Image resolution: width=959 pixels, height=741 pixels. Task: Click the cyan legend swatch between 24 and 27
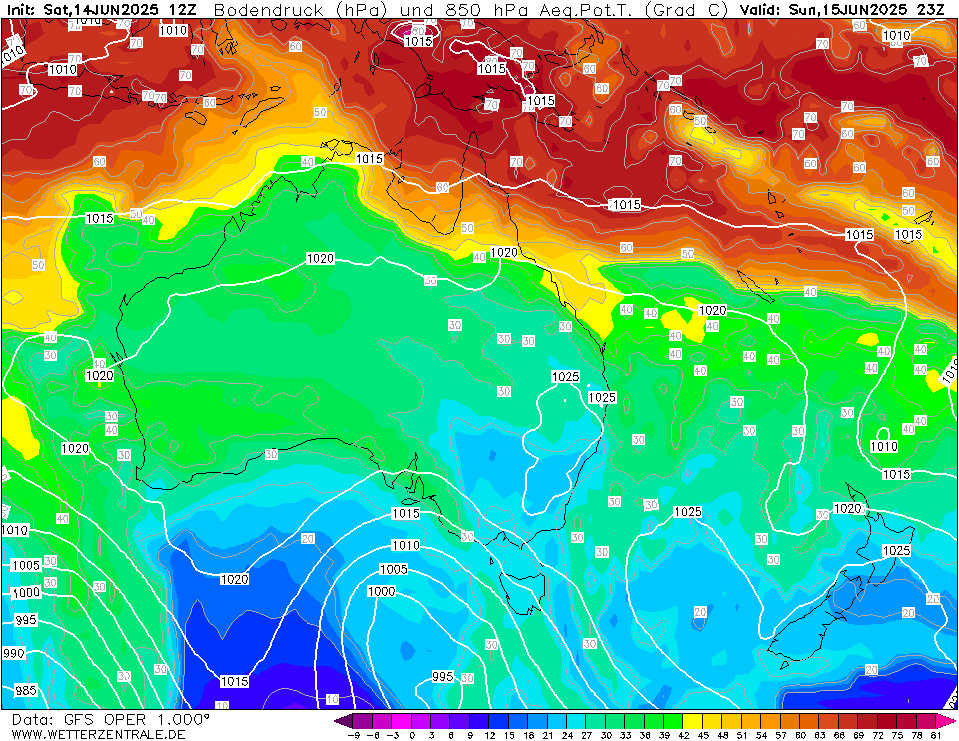tap(577, 721)
